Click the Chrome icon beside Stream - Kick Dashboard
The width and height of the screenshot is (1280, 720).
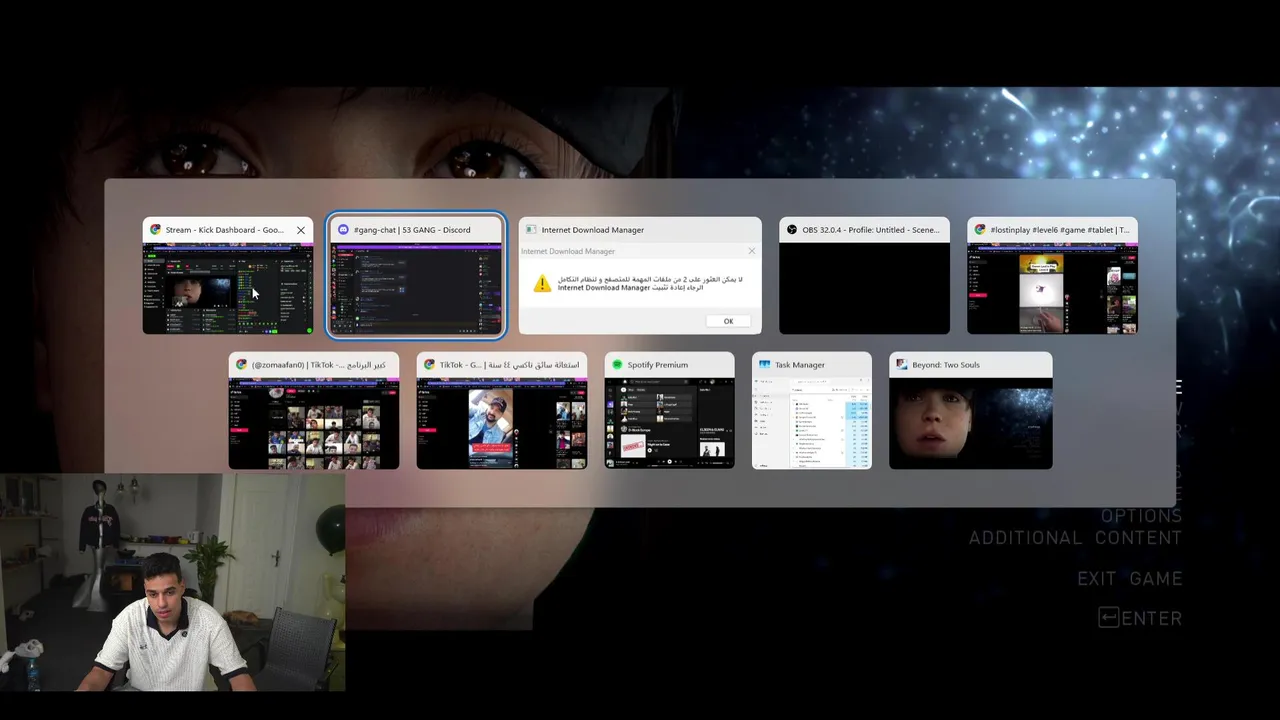[x=155, y=230]
